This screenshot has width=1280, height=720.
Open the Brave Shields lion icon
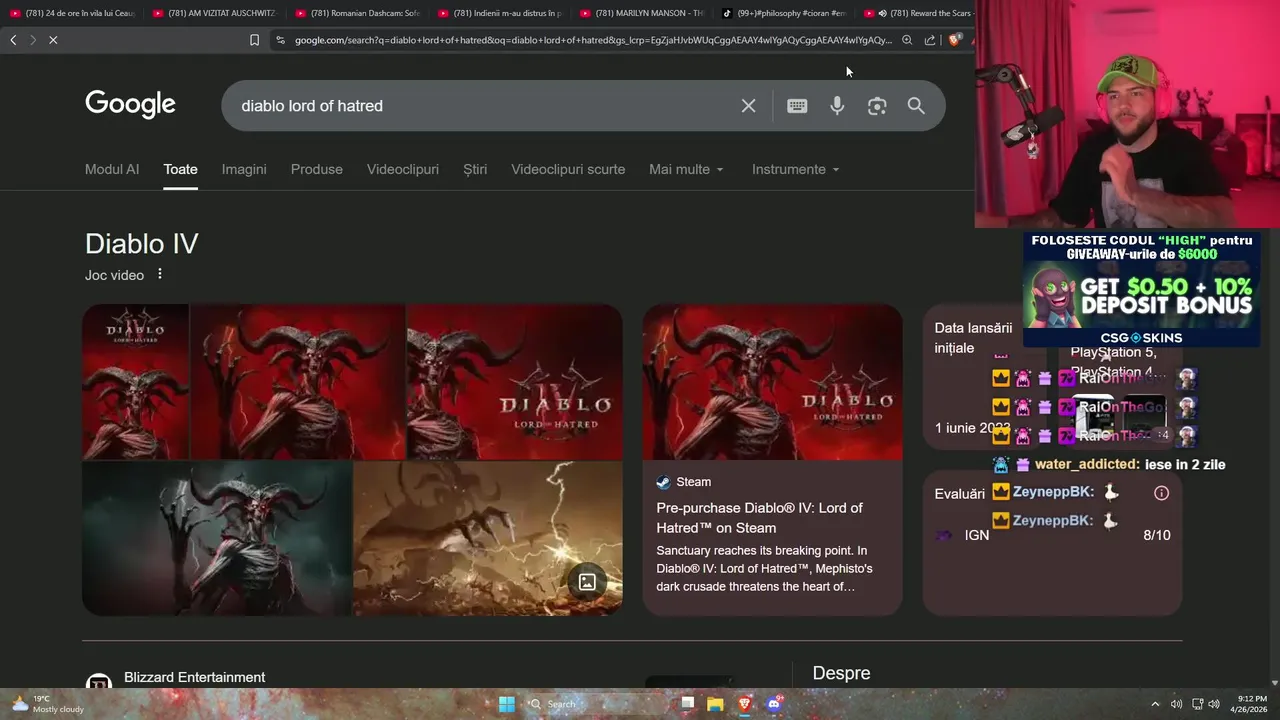[x=954, y=40]
